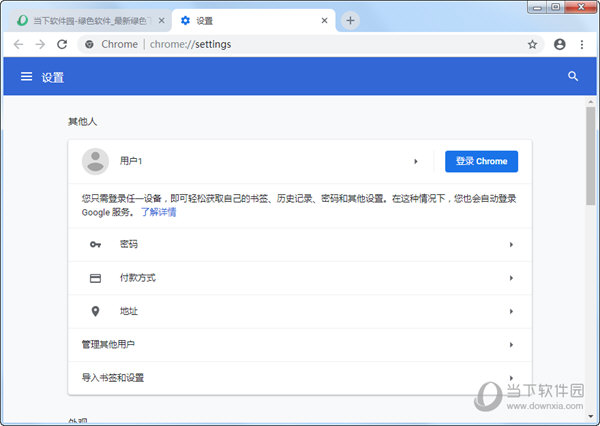This screenshot has height=426, width=600.
Task: Close the 当下软件园 tab
Action: pyautogui.click(x=162, y=20)
